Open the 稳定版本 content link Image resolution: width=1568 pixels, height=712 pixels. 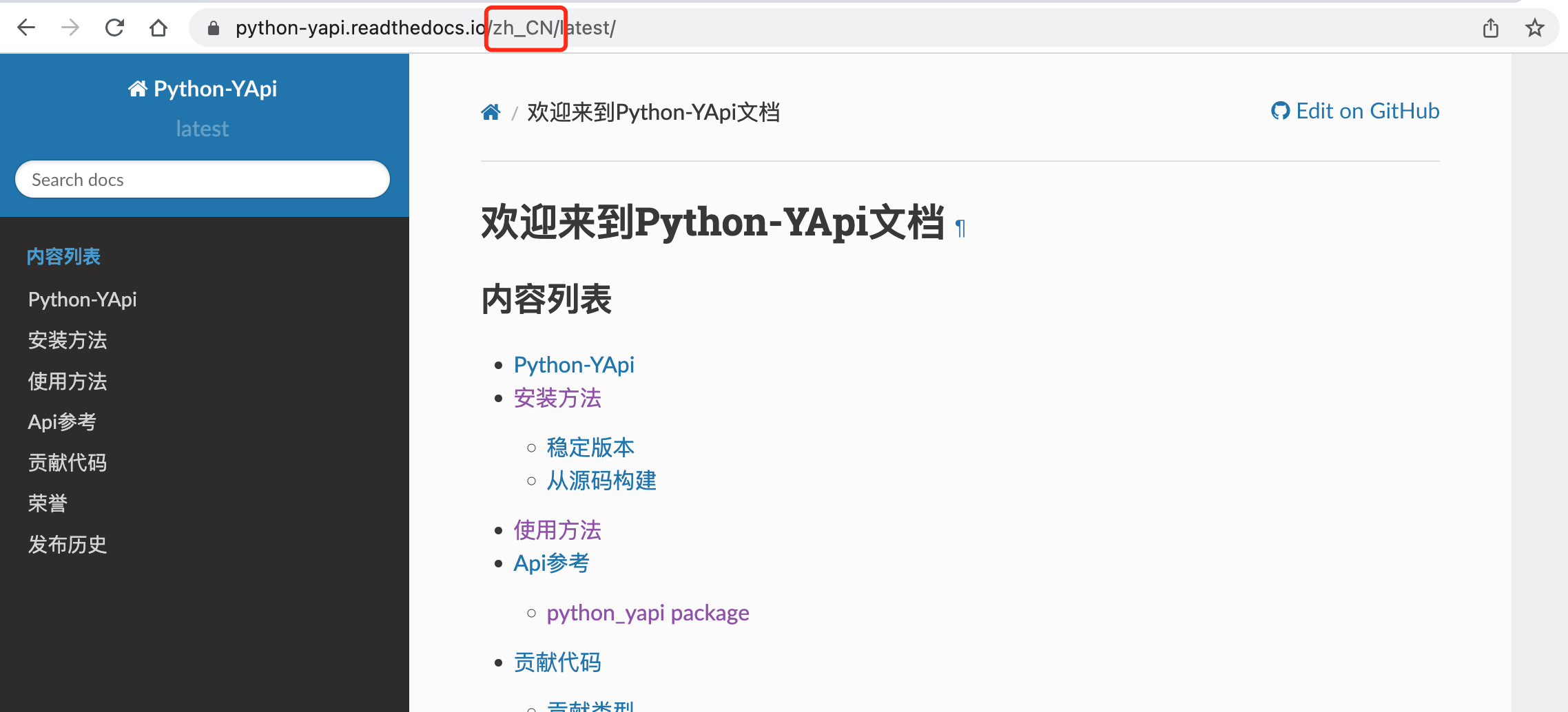click(x=590, y=448)
